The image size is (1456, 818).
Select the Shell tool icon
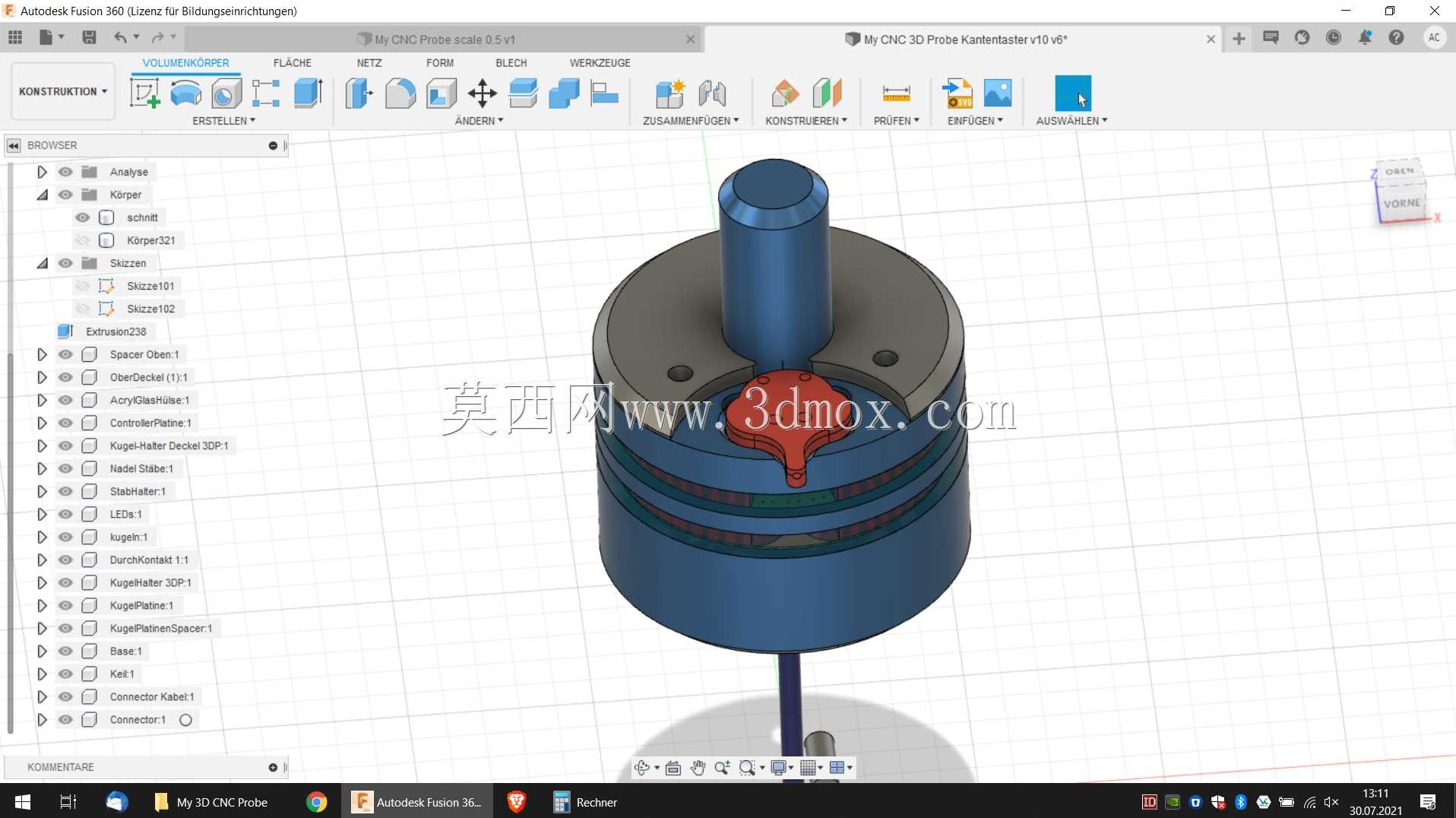442,93
